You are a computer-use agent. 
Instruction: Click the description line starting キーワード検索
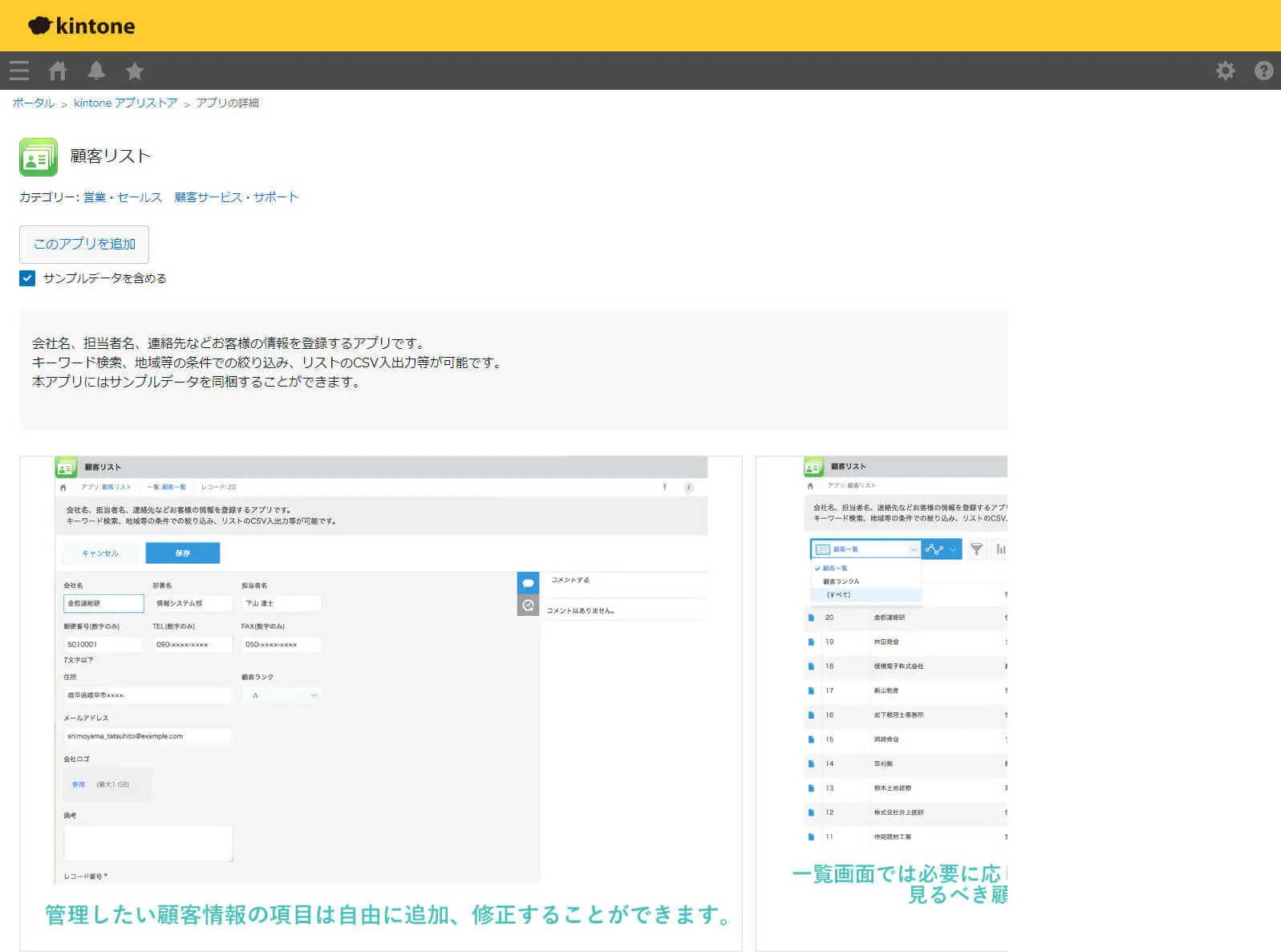pyautogui.click(x=267, y=363)
